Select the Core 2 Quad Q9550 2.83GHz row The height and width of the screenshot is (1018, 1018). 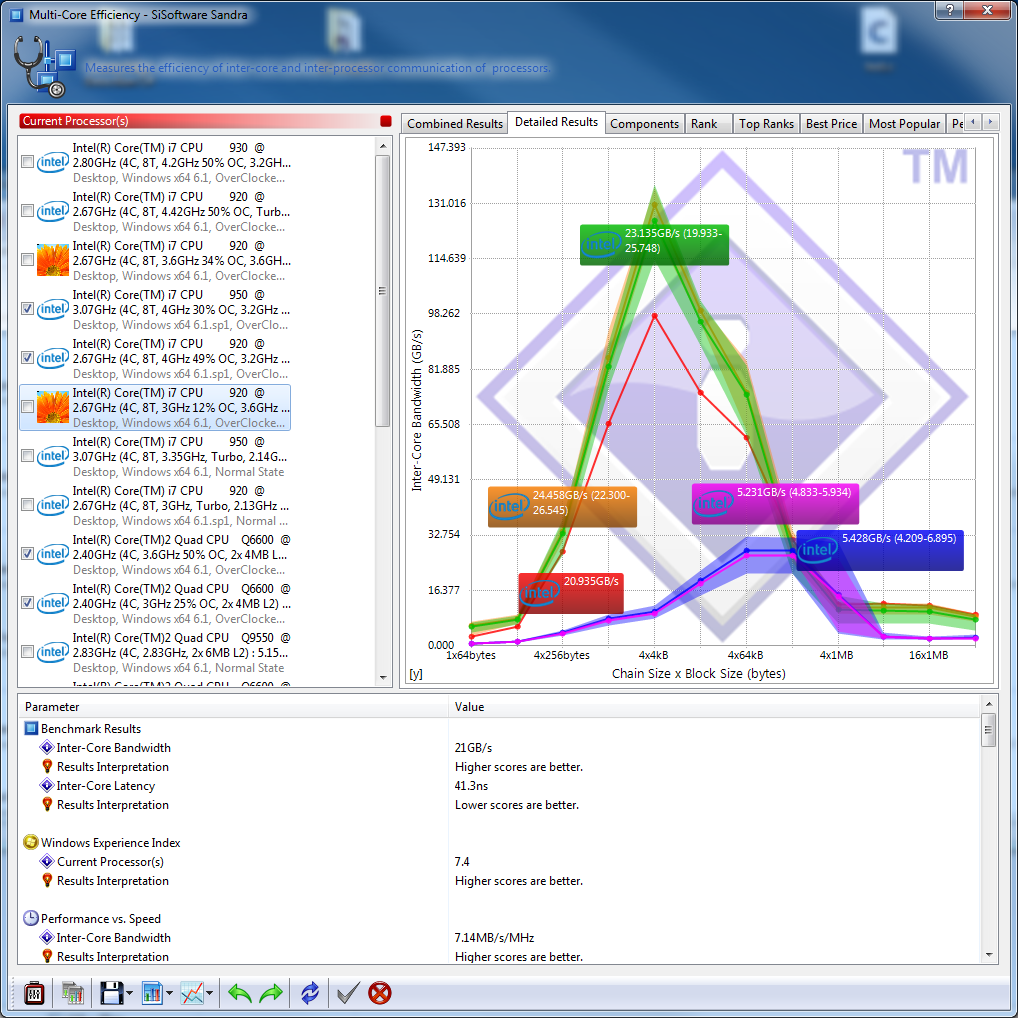click(x=155, y=652)
